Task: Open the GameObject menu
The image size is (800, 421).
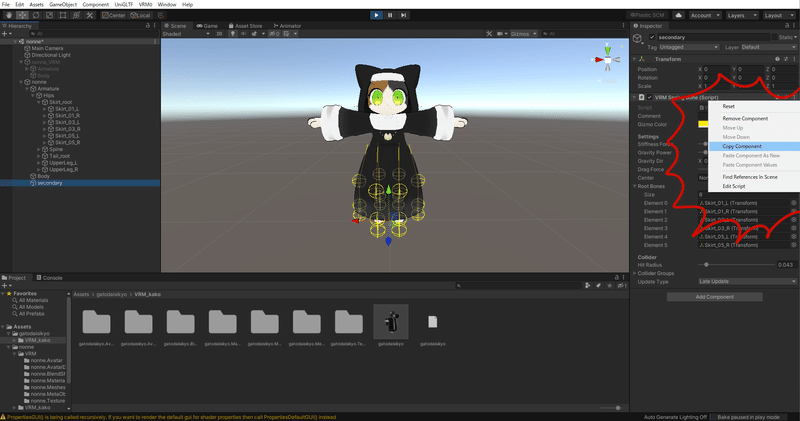Action: click(x=63, y=4)
